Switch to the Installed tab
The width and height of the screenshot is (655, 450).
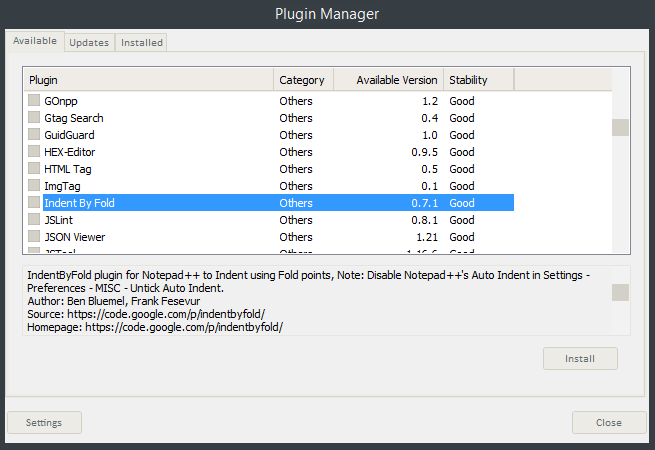(x=142, y=43)
